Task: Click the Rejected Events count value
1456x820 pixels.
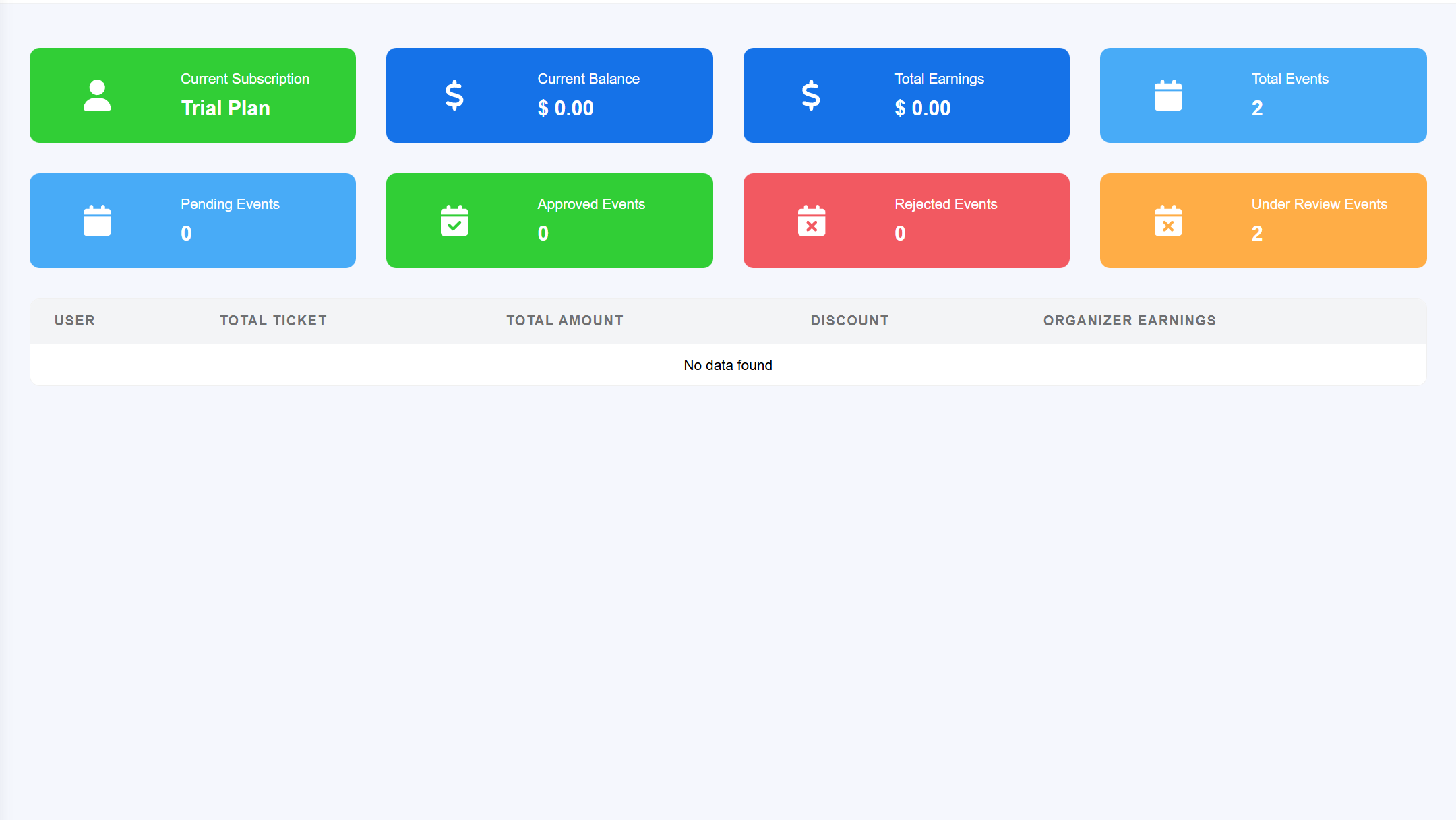Action: tap(900, 234)
